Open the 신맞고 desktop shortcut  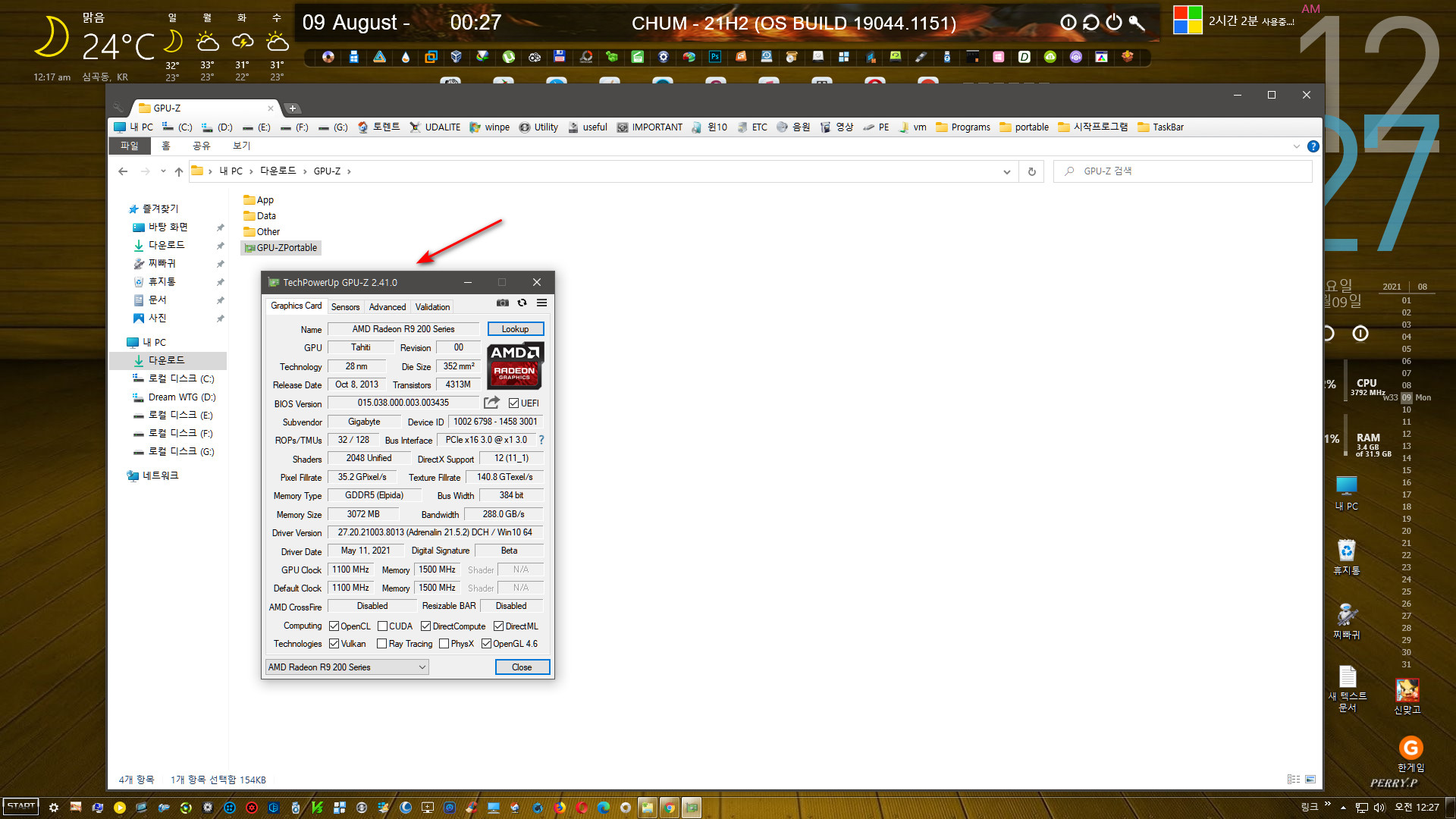[x=1407, y=695]
